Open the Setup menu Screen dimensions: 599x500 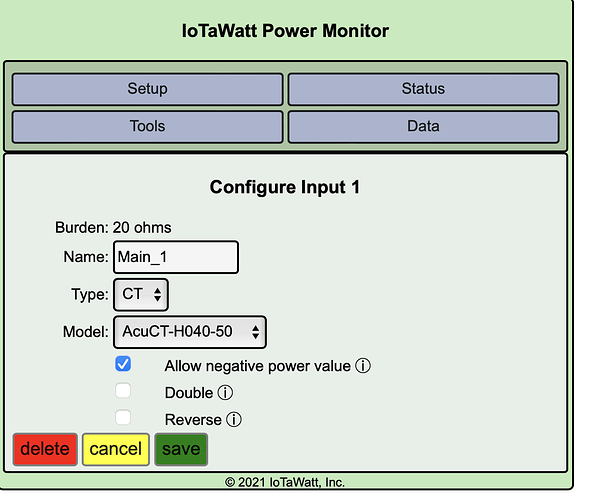coord(147,89)
